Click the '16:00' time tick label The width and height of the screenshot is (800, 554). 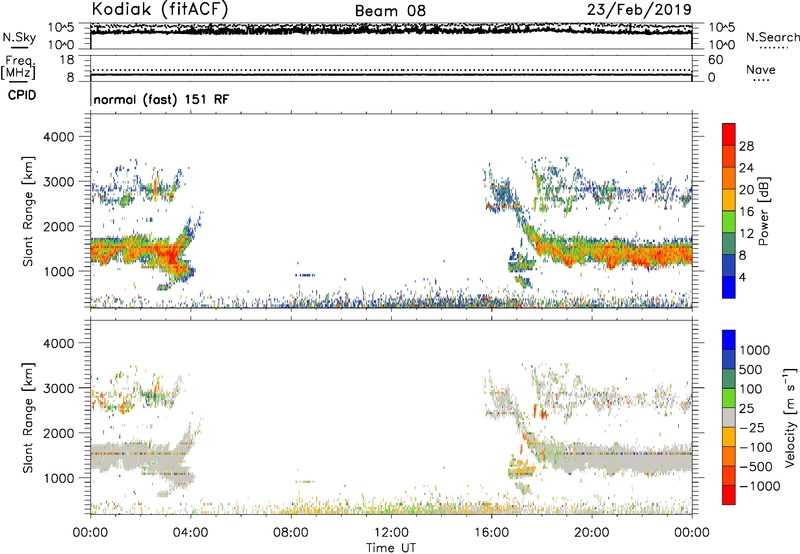coord(491,533)
